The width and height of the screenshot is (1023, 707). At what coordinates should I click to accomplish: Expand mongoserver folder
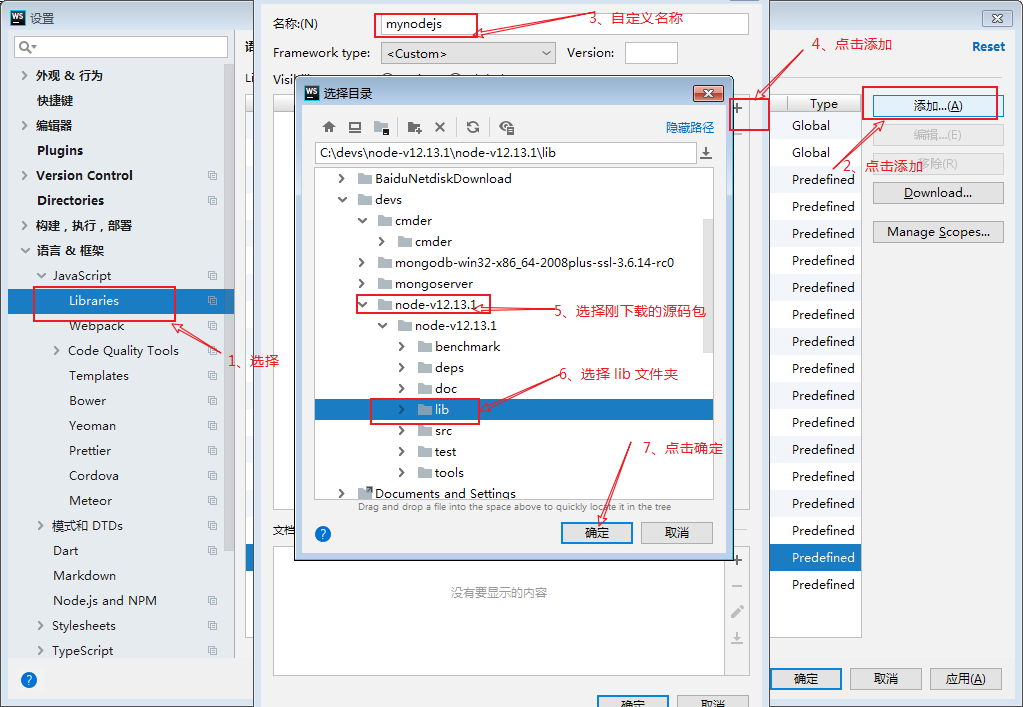click(x=361, y=284)
